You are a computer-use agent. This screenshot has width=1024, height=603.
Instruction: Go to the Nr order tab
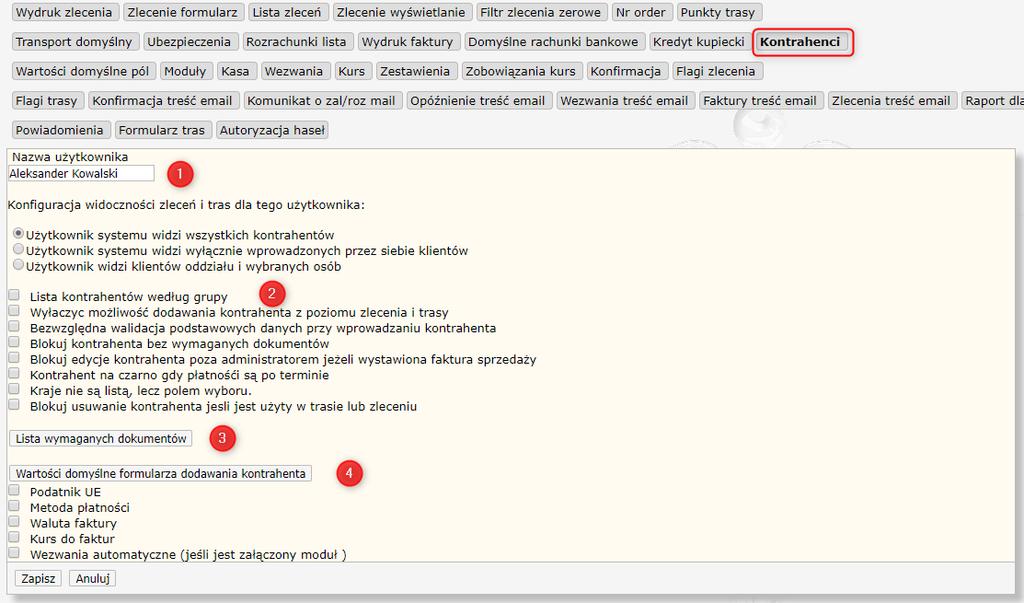click(641, 12)
